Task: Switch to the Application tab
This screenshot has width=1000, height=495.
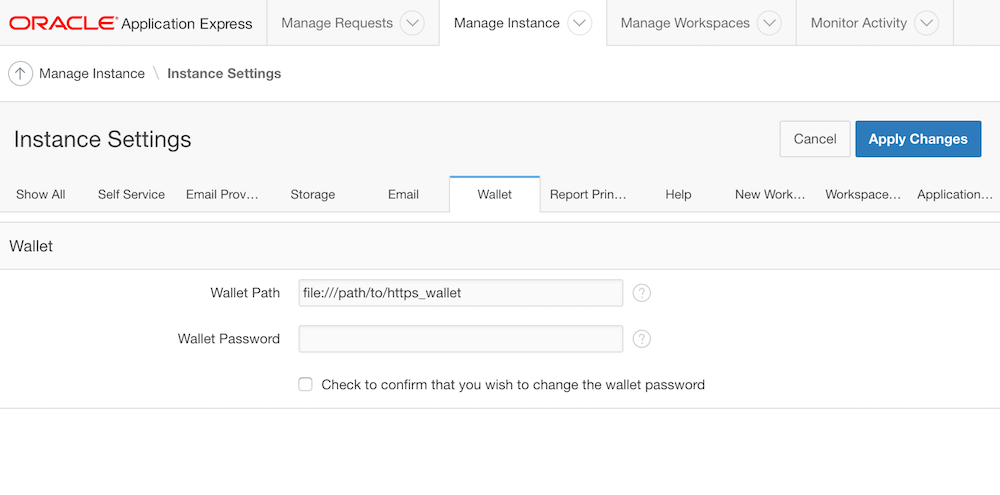Action: click(955, 195)
